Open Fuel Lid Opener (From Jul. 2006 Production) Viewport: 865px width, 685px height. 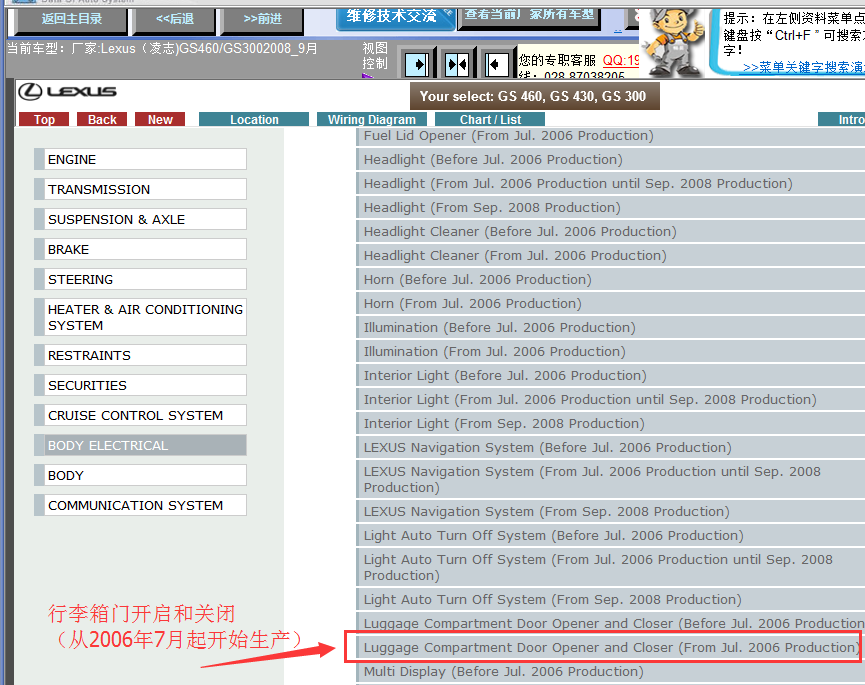611,136
